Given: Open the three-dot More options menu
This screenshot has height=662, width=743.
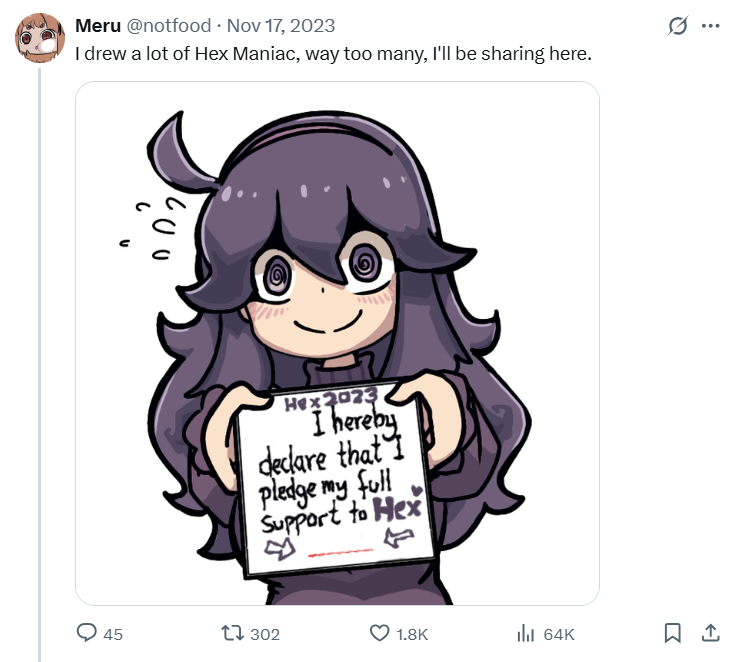Looking at the screenshot, I should 711,26.
